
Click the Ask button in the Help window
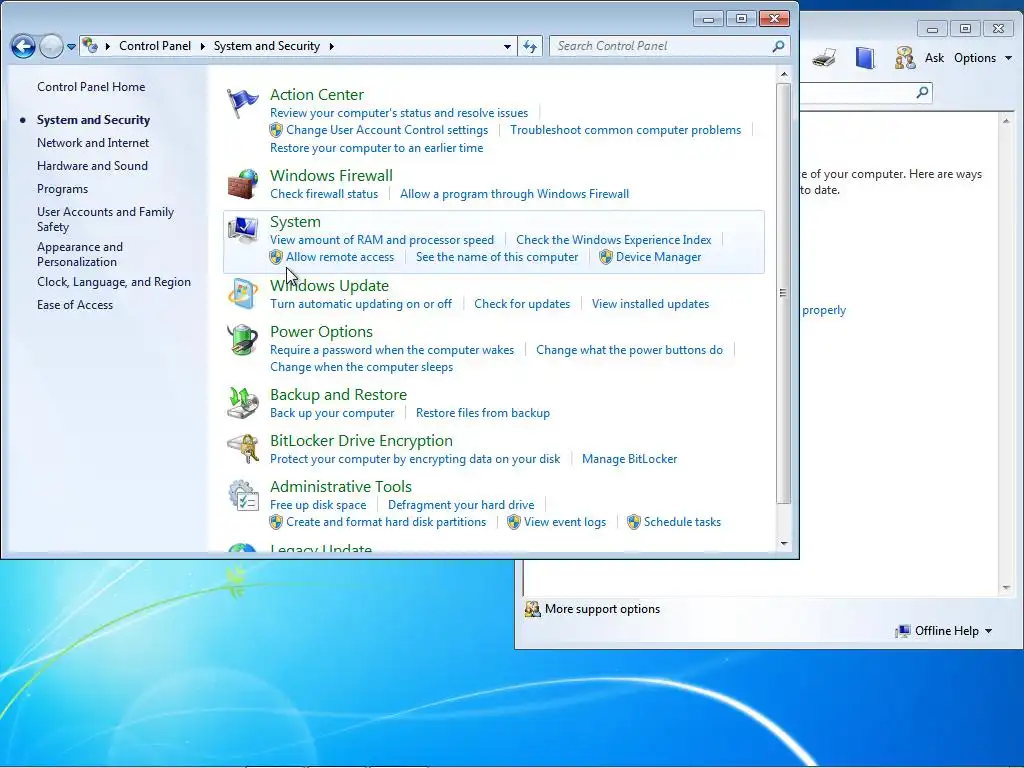[934, 58]
